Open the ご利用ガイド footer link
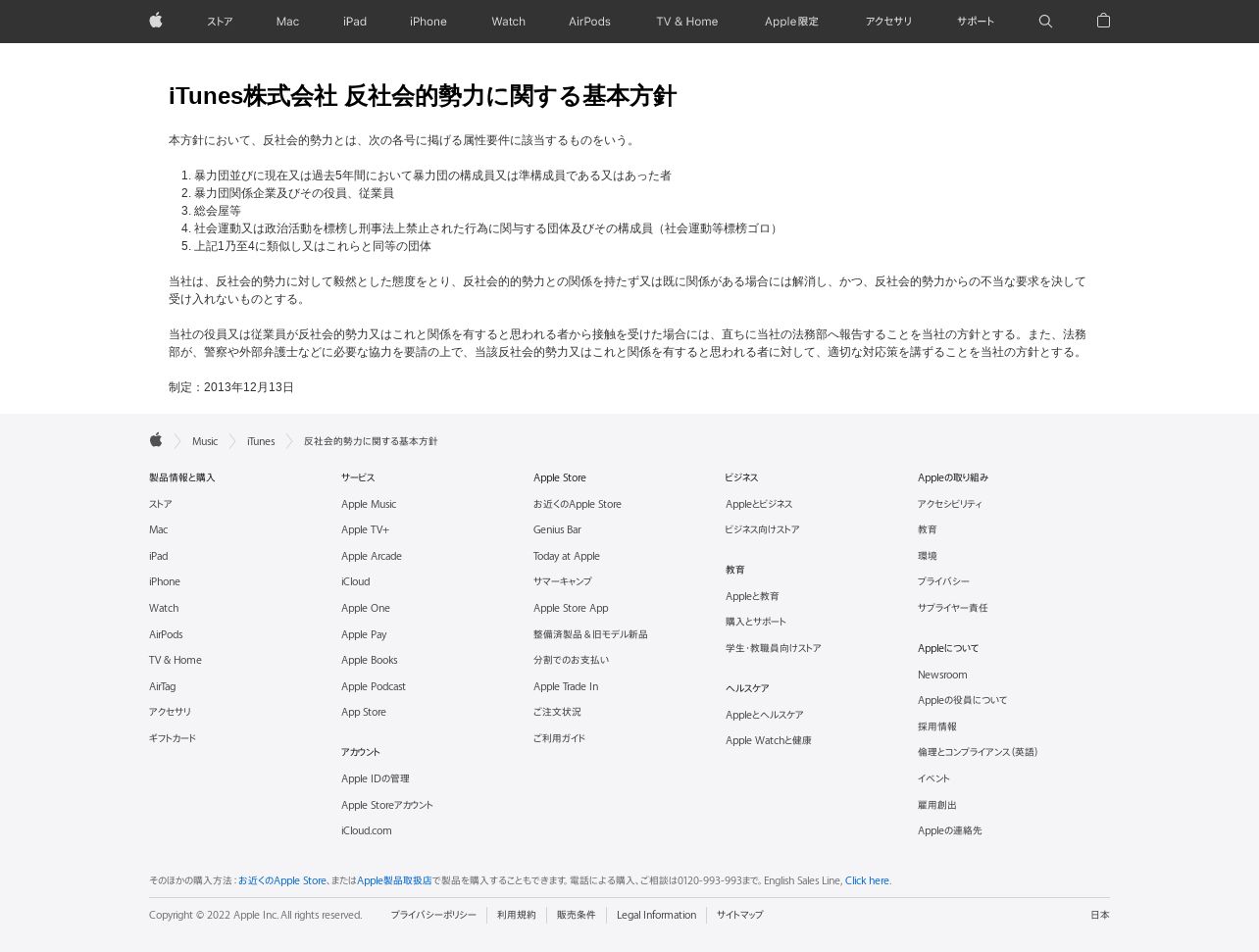Screen dimensions: 1259x952 click(x=559, y=738)
